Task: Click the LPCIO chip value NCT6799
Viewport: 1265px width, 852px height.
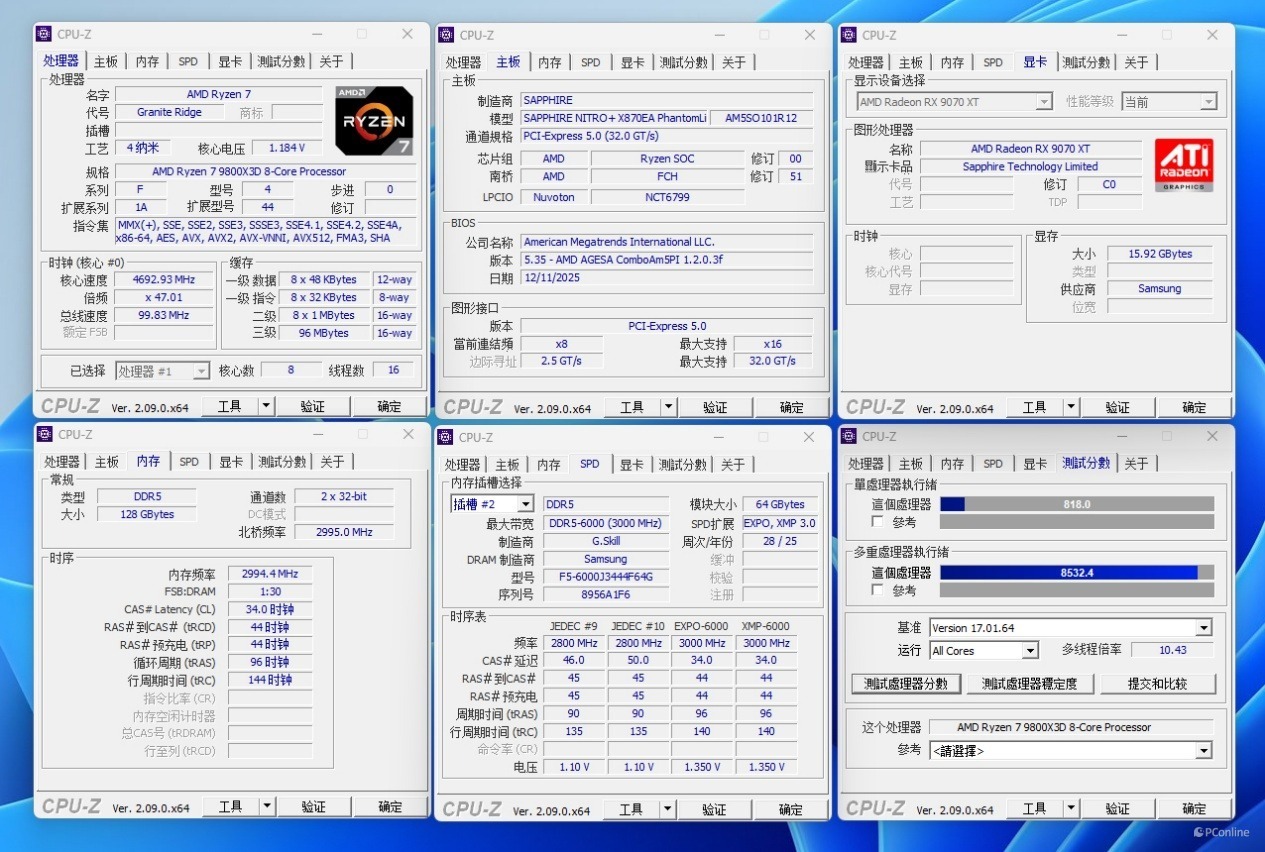Action: pyautogui.click(x=668, y=197)
